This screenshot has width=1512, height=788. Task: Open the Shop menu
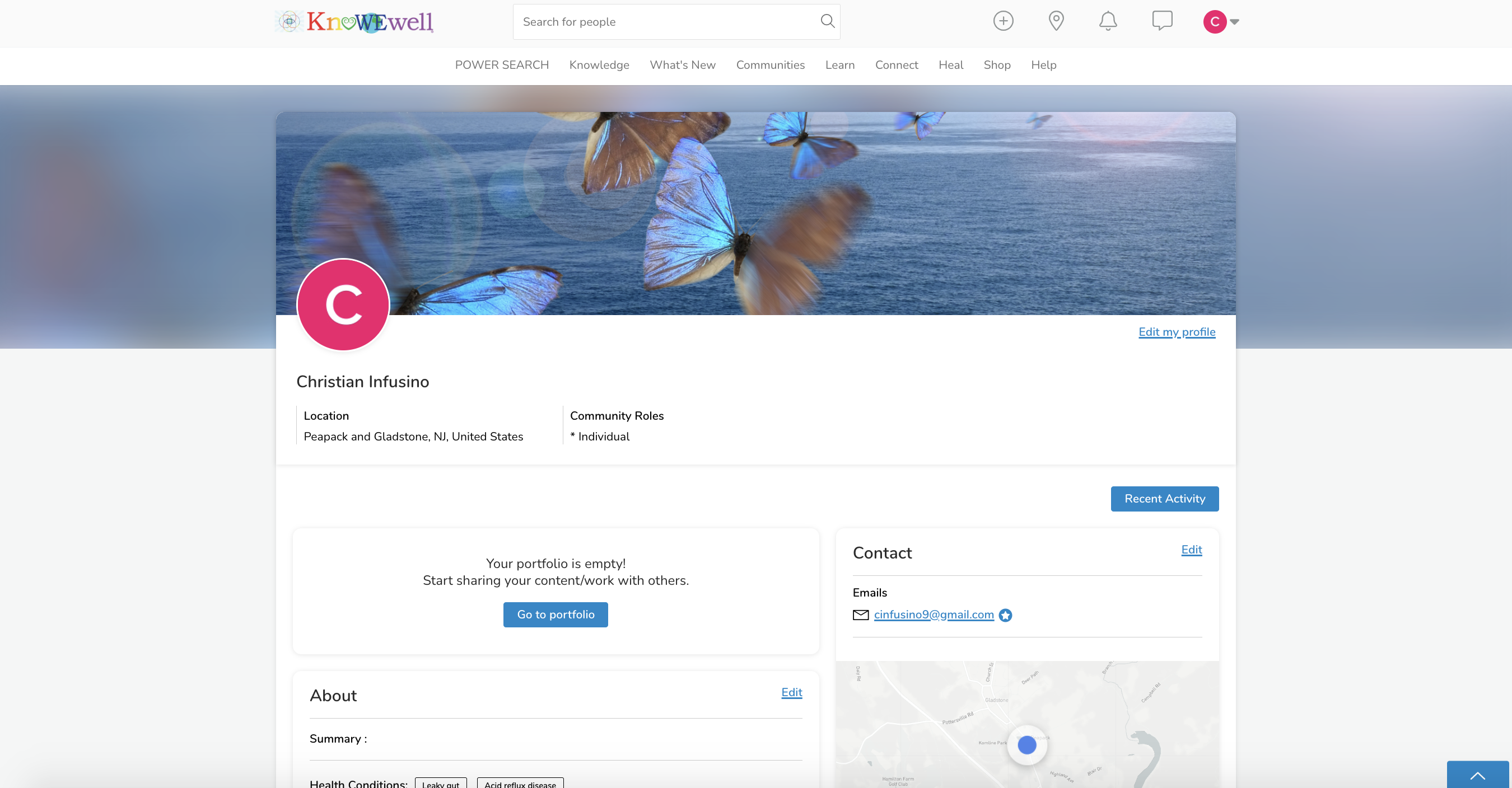click(997, 65)
